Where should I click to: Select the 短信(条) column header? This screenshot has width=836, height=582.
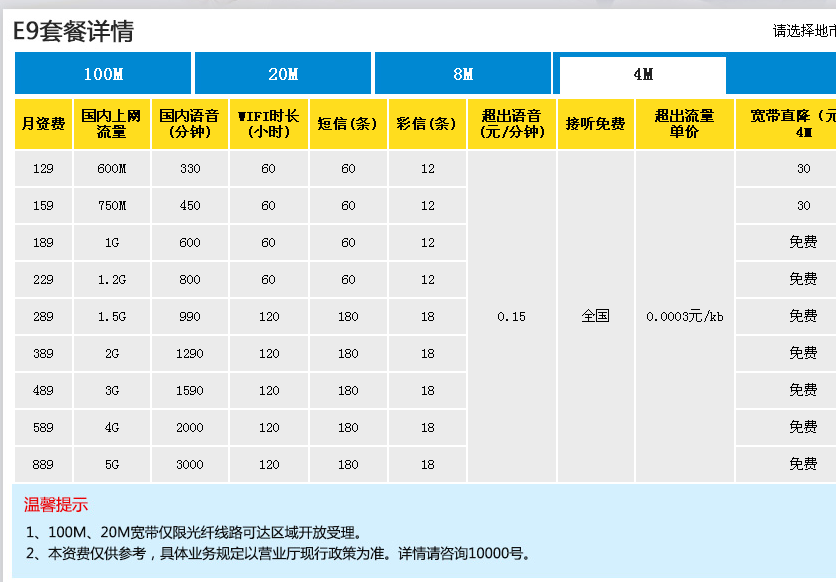click(347, 124)
